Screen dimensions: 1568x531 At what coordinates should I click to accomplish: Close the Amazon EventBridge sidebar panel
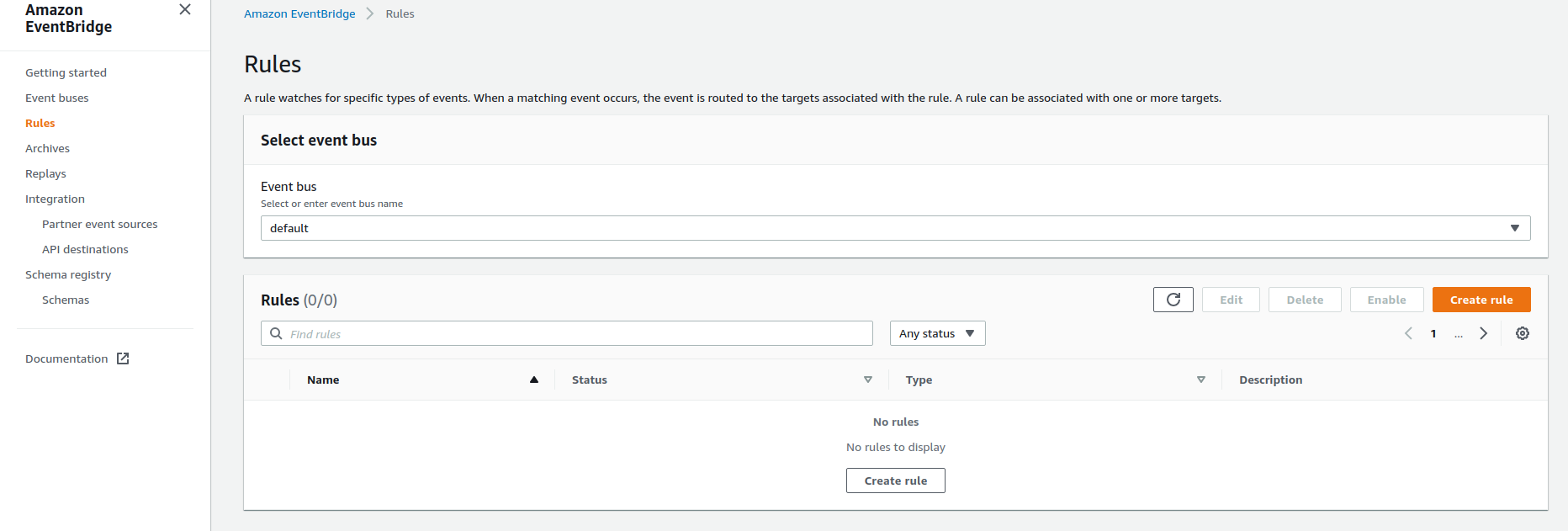click(x=185, y=9)
